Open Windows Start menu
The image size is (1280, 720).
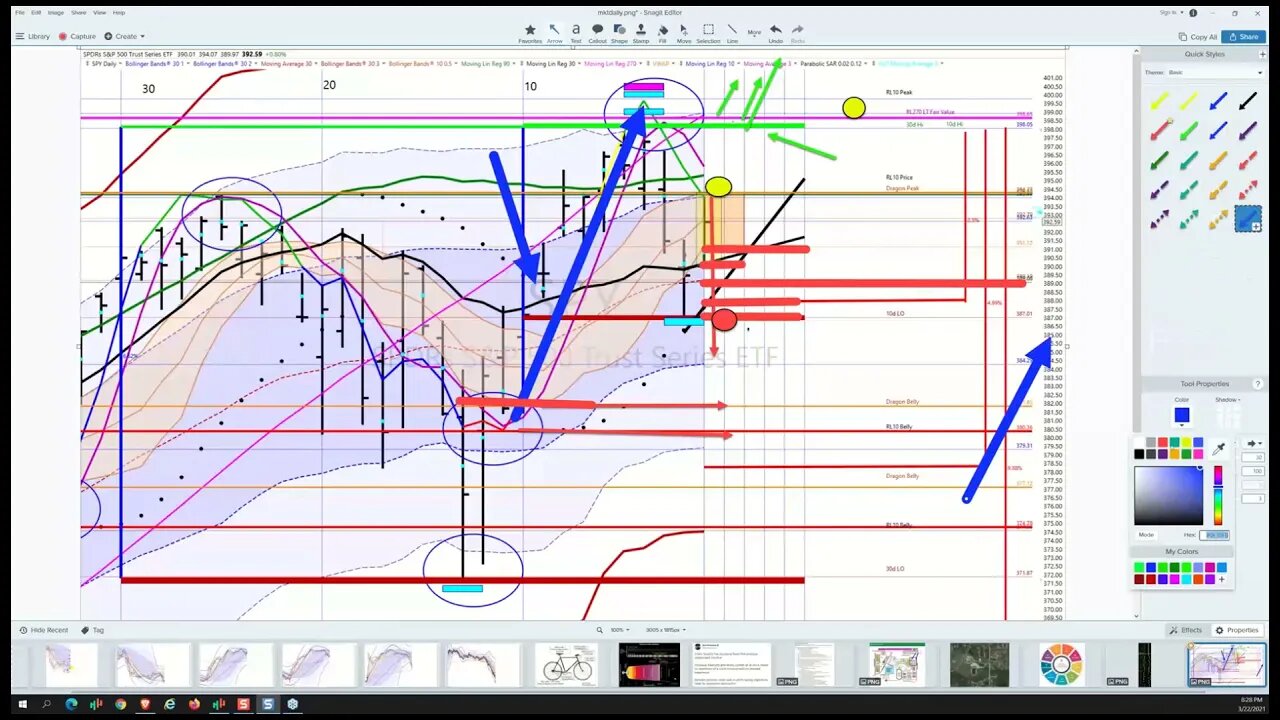[x=22, y=705]
